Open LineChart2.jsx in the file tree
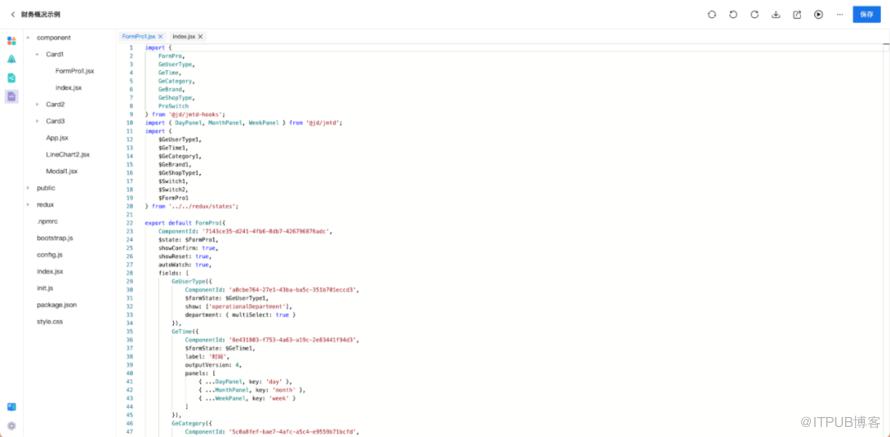This screenshot has width=890, height=437. [x=68, y=154]
